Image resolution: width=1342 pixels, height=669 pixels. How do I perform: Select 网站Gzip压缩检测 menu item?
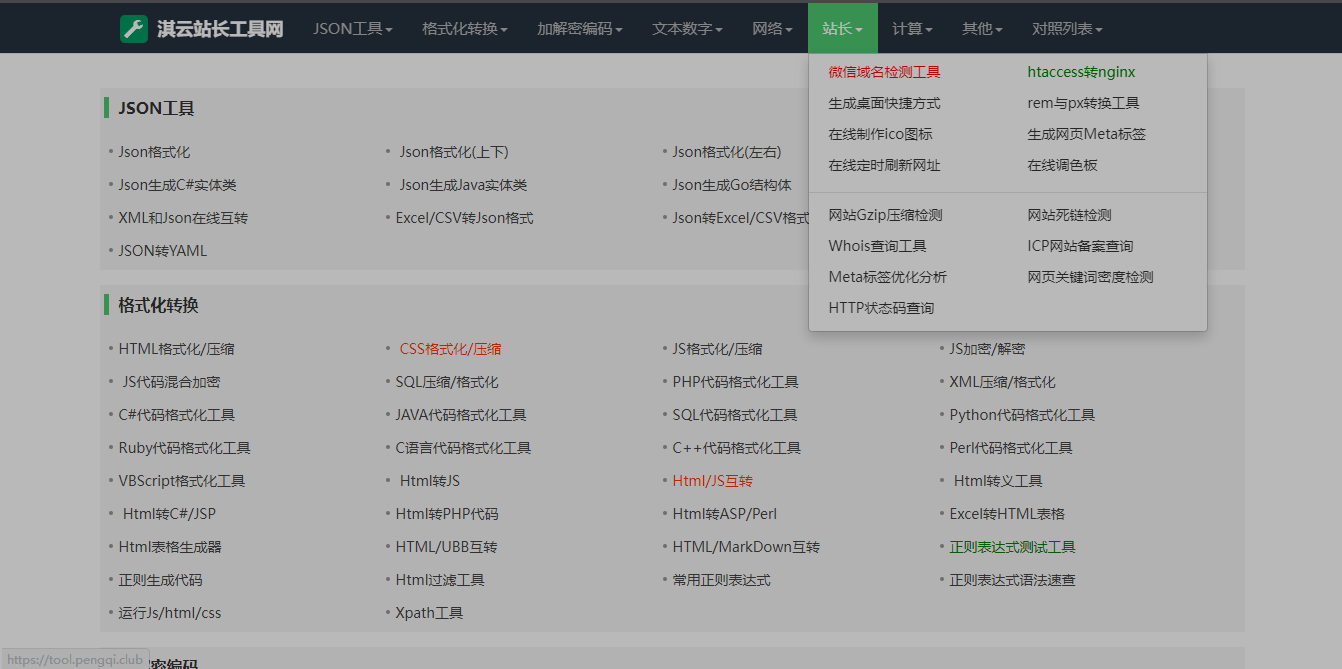point(885,215)
